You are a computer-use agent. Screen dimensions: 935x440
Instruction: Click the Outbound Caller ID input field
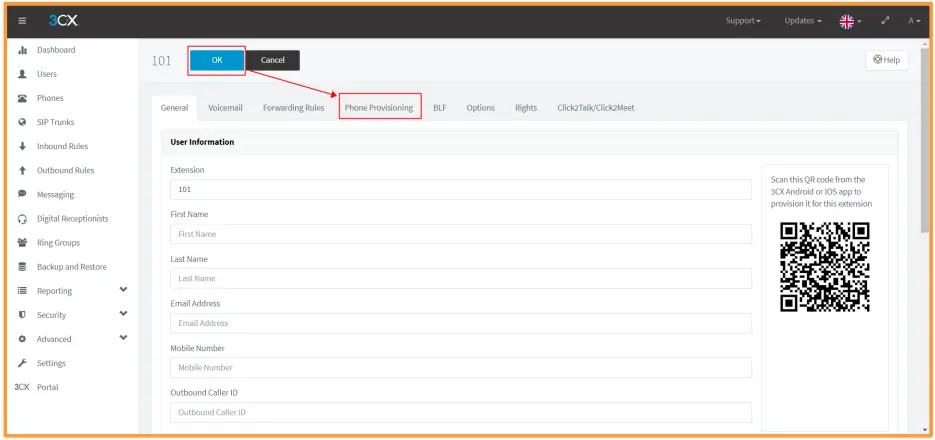coord(461,413)
